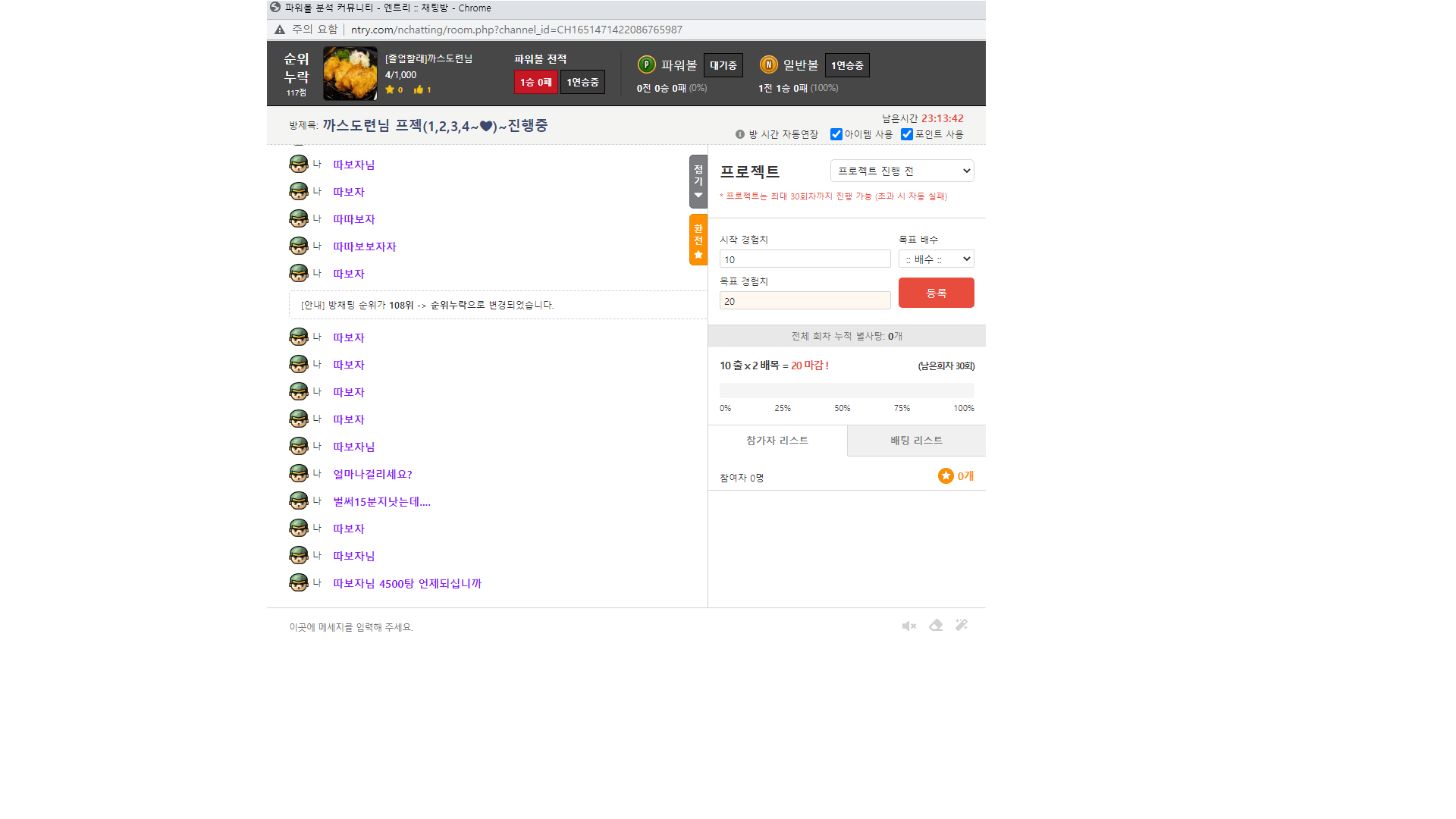Click the thumbs-up icon under profile name

tap(418, 89)
